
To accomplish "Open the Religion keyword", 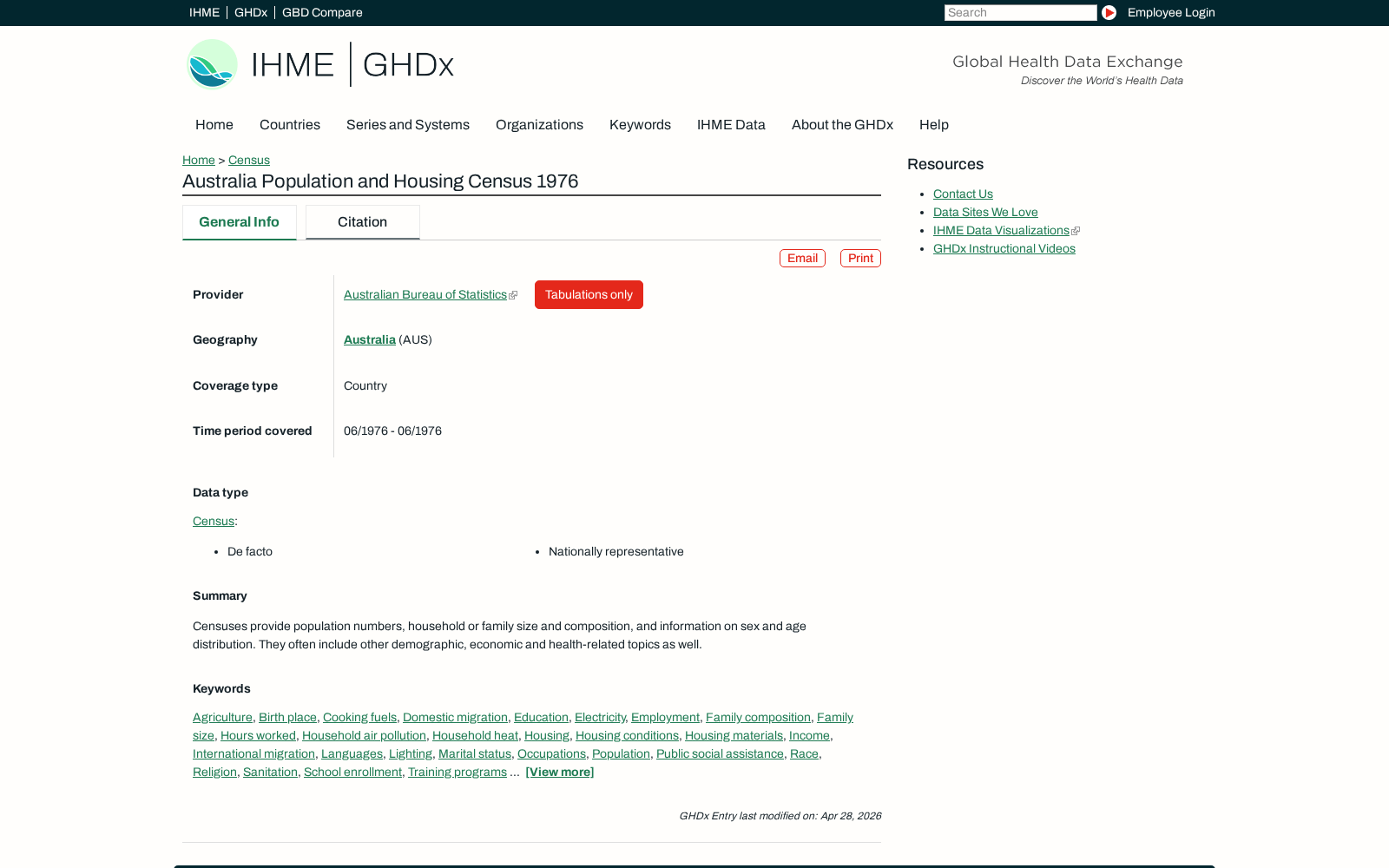I will [214, 772].
